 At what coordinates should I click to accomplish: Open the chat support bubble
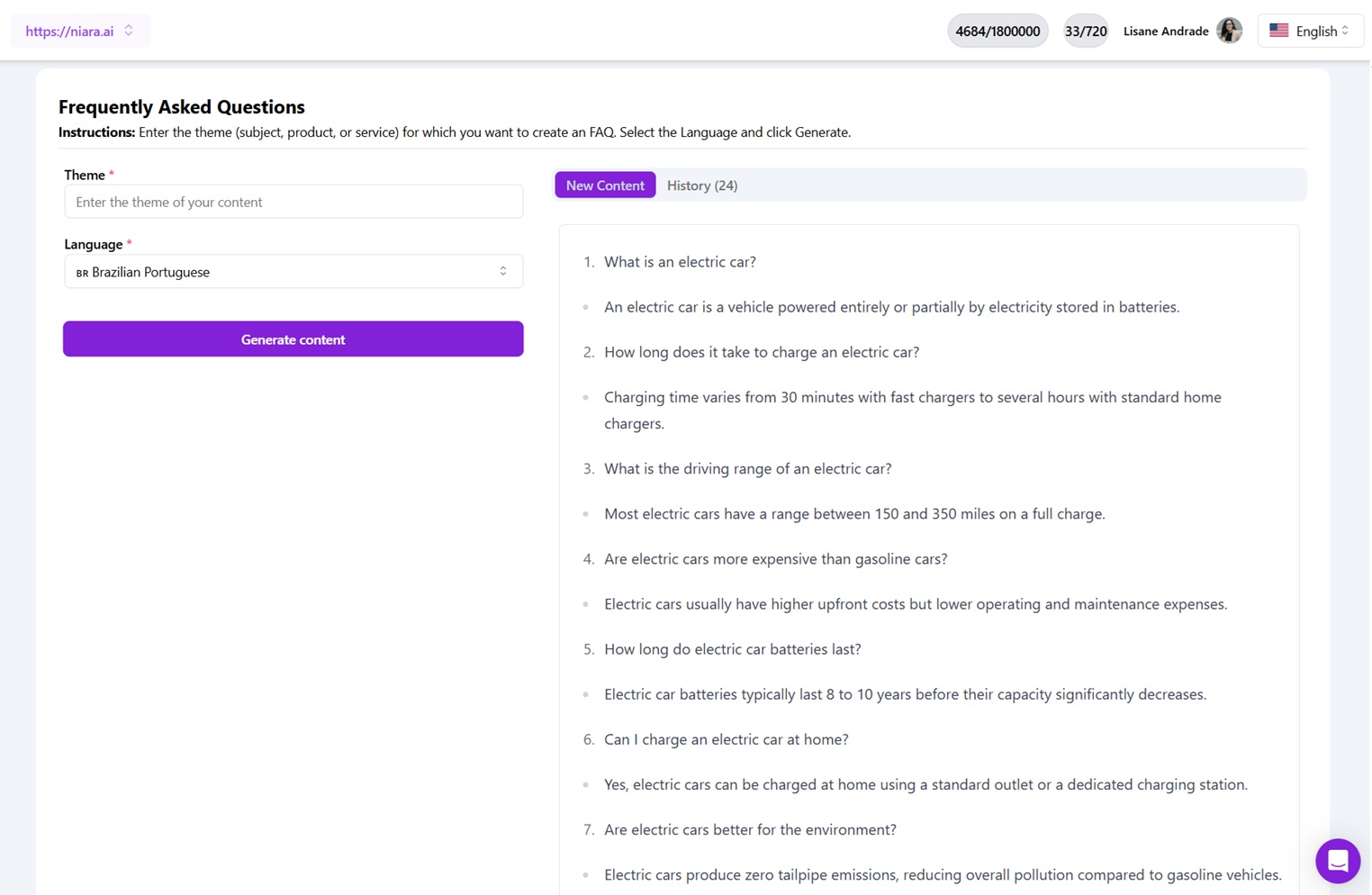1338,861
